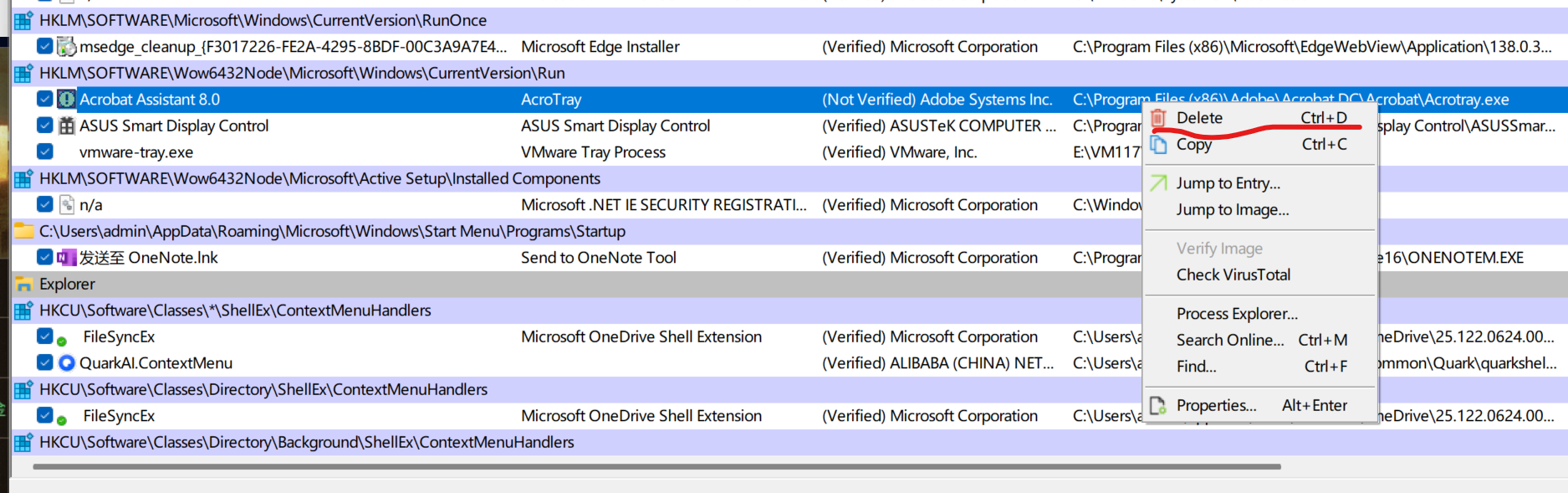The width and height of the screenshot is (1568, 493).
Task: Select the grayed Verify Image menu item
Action: (x=1260, y=249)
